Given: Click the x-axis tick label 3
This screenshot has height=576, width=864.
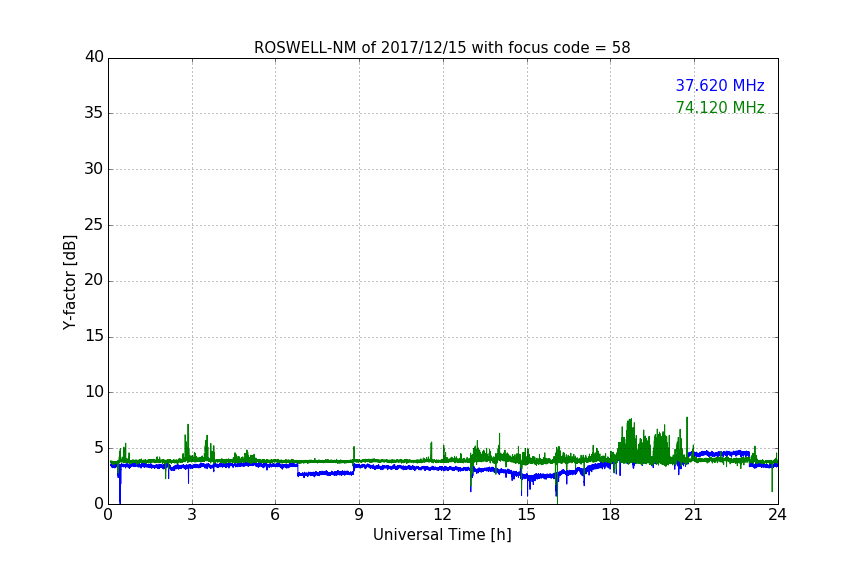Looking at the screenshot, I should click(x=192, y=515).
